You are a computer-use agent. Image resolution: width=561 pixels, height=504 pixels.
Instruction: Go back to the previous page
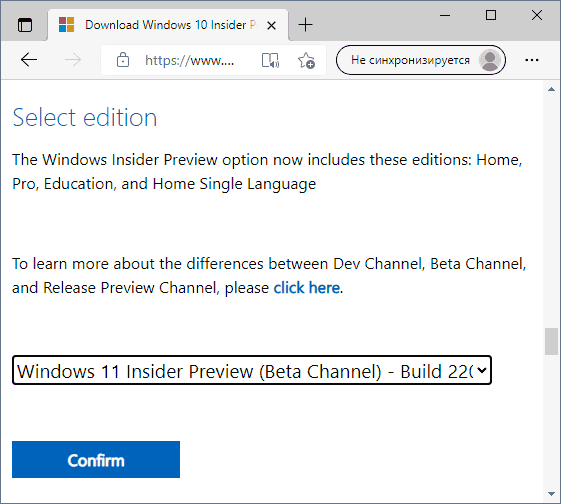[29, 60]
